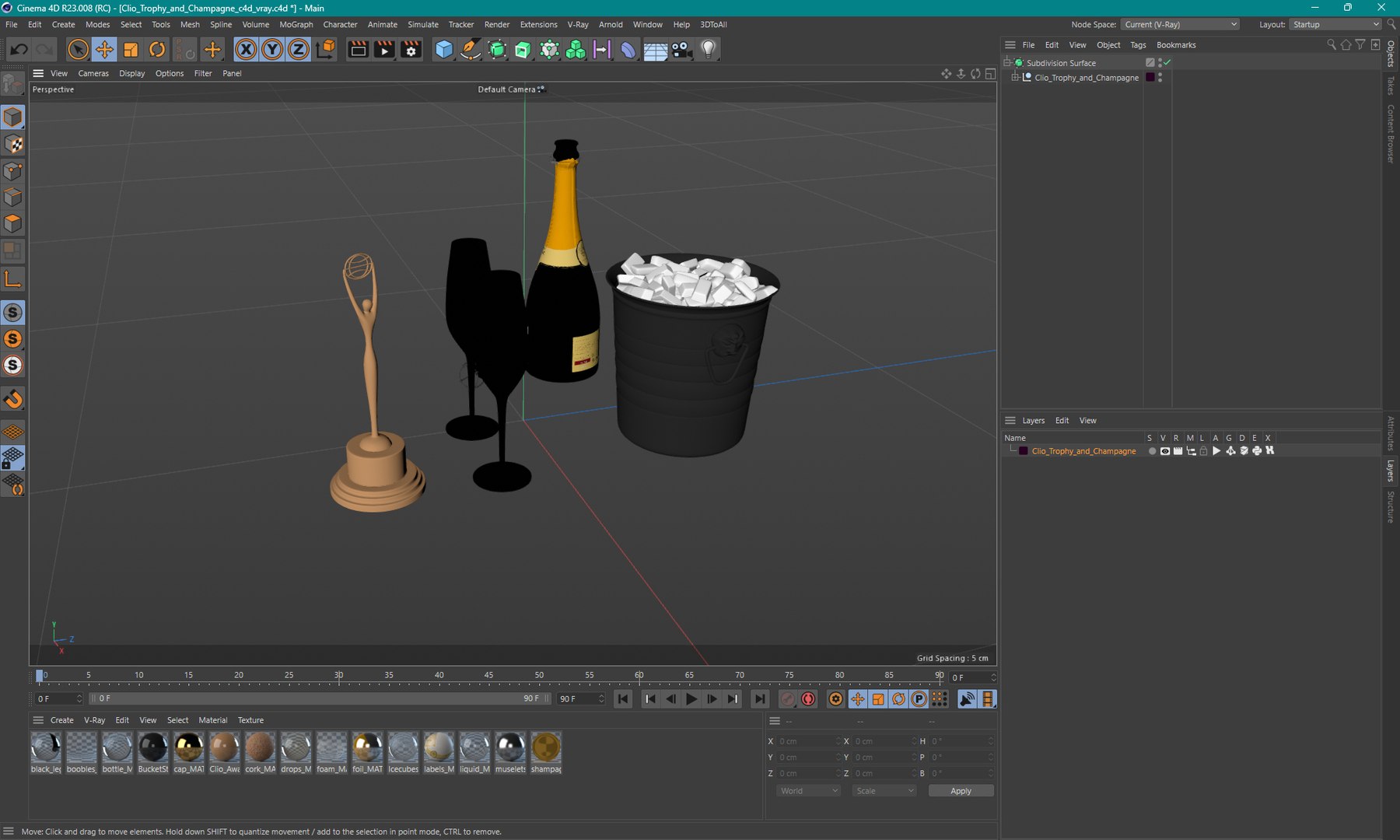Viewport: 1400px width, 840px height.
Task: Toggle layer lock icon
Action: point(1204,451)
